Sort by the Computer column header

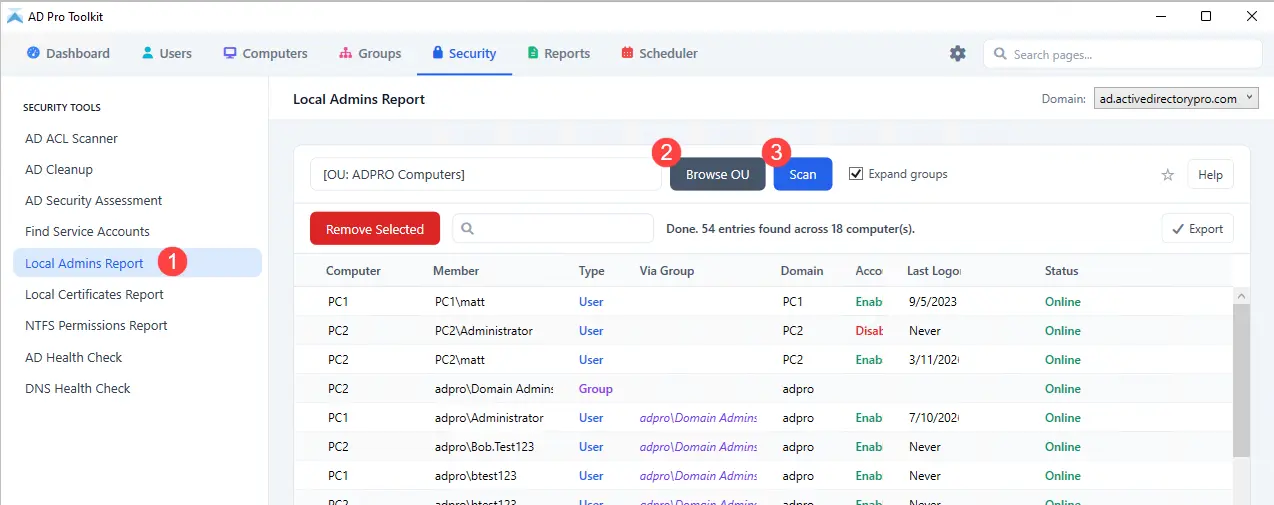(x=353, y=271)
